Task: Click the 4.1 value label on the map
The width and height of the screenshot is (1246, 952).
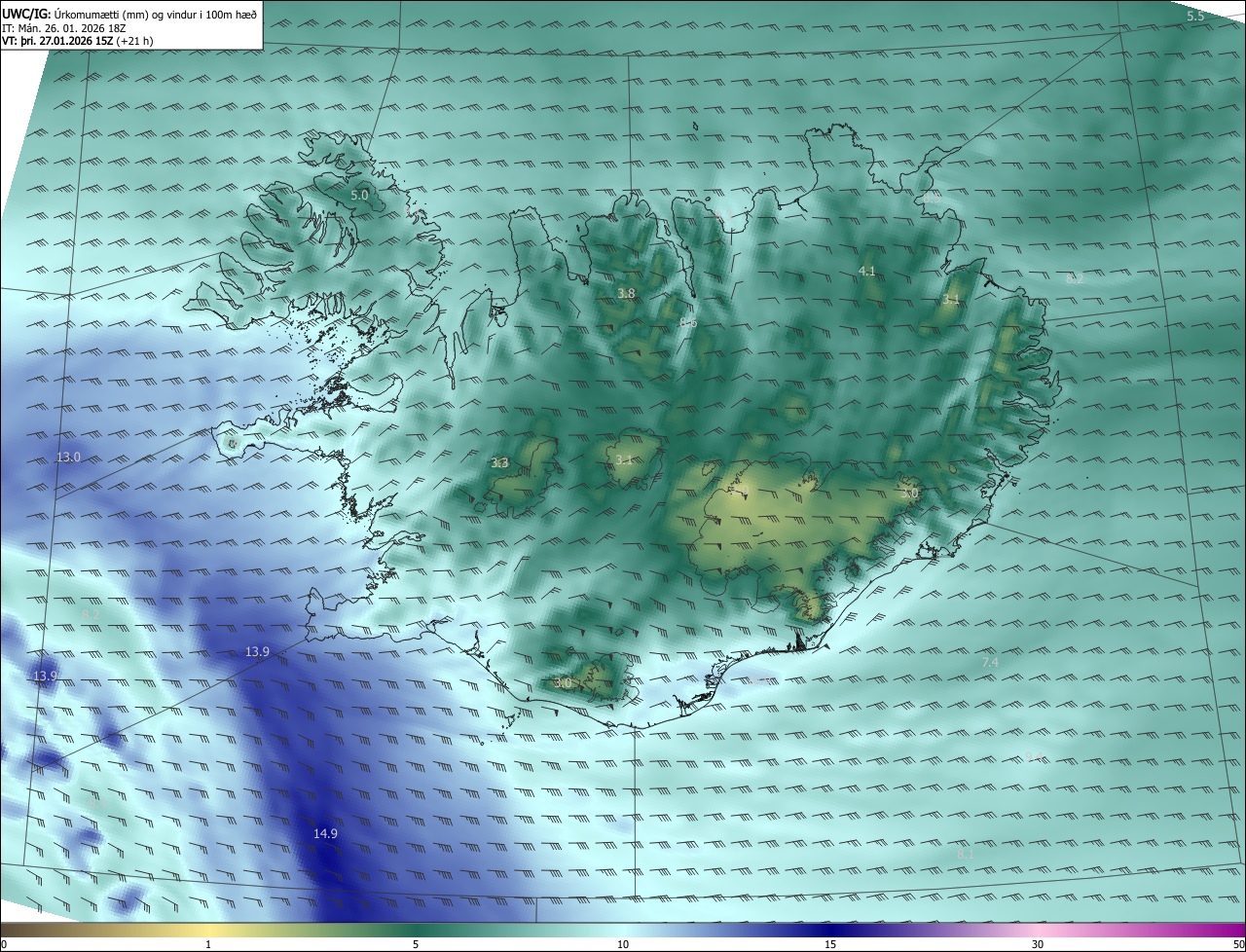Action: tap(866, 272)
